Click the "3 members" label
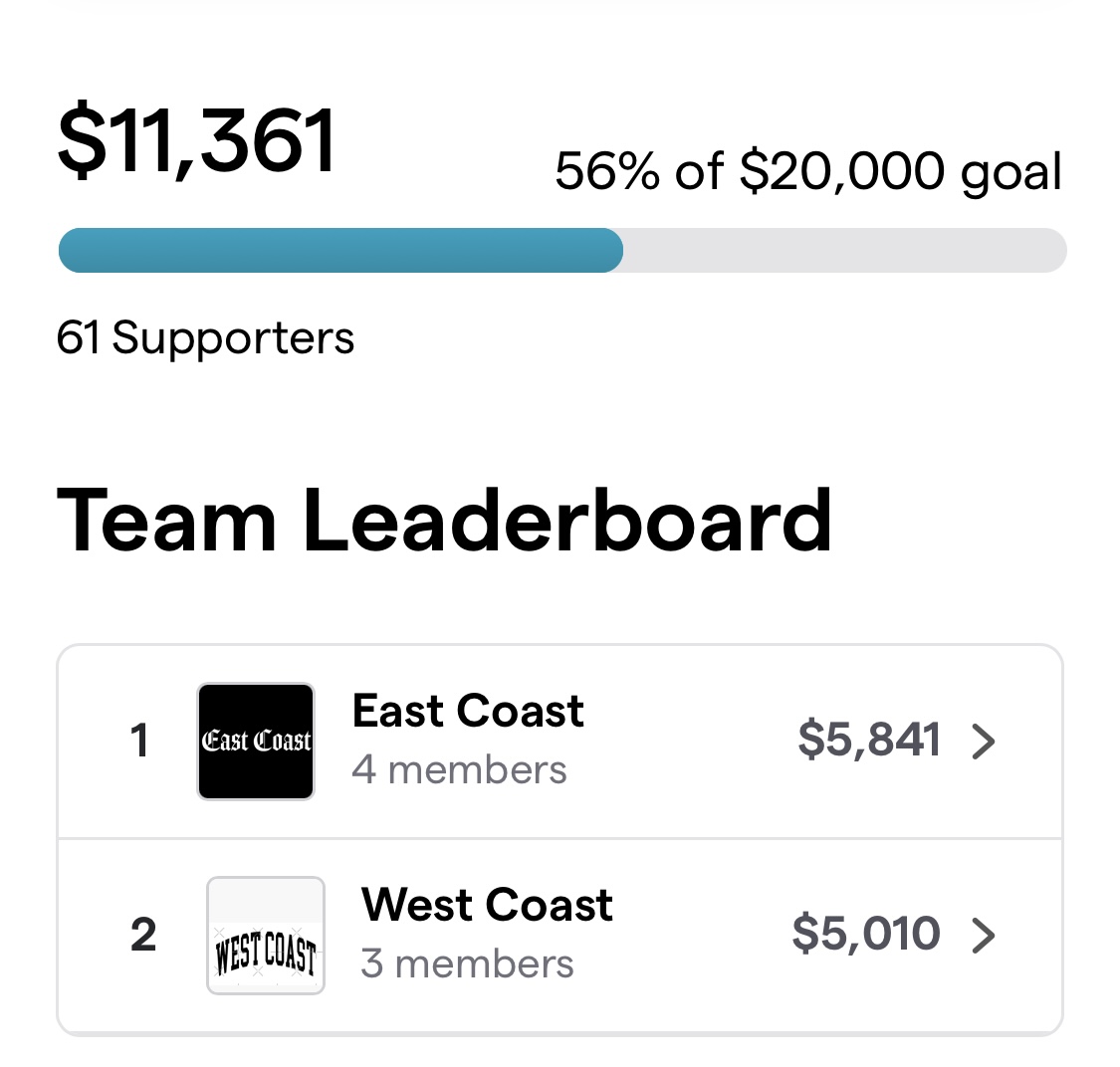The width and height of the screenshot is (1120, 1067). pyautogui.click(x=467, y=964)
